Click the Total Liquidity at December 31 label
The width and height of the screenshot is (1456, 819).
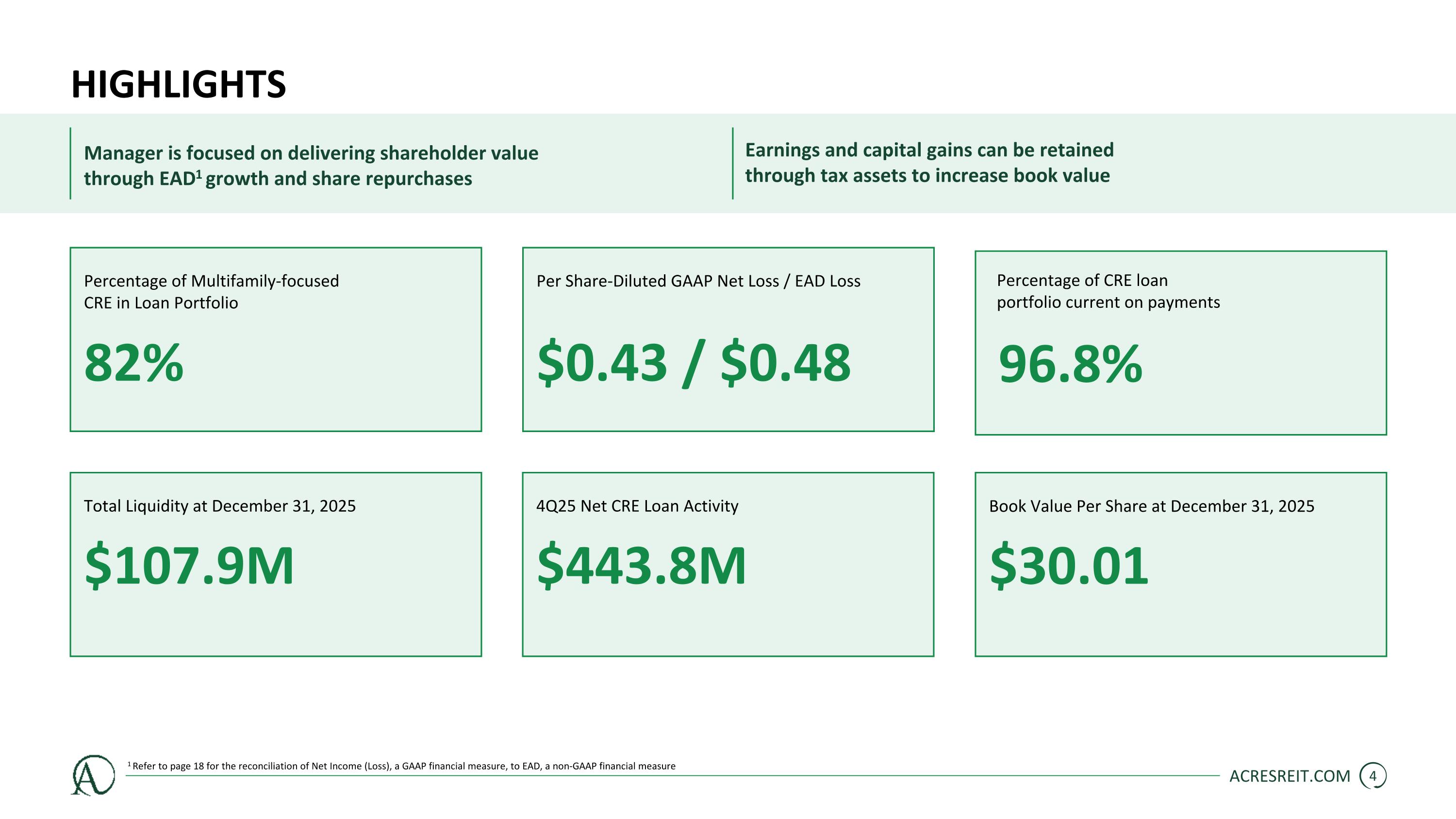220,506
